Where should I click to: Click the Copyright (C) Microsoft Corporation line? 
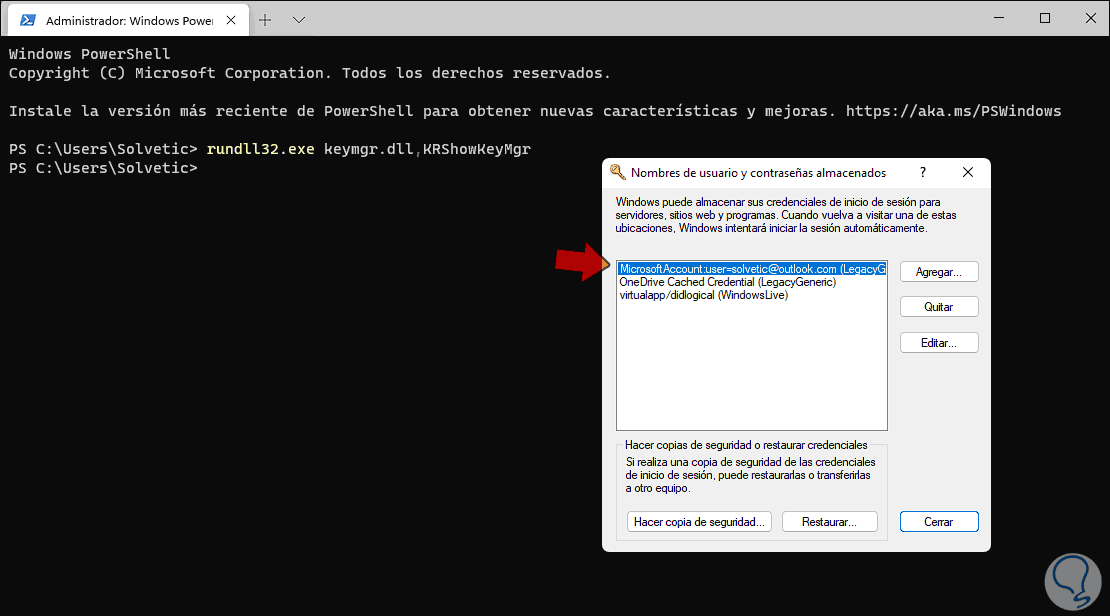309,74
